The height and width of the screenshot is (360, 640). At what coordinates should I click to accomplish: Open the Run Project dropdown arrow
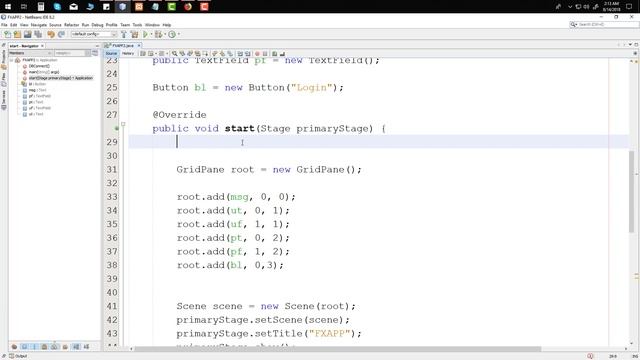click(x=151, y=35)
